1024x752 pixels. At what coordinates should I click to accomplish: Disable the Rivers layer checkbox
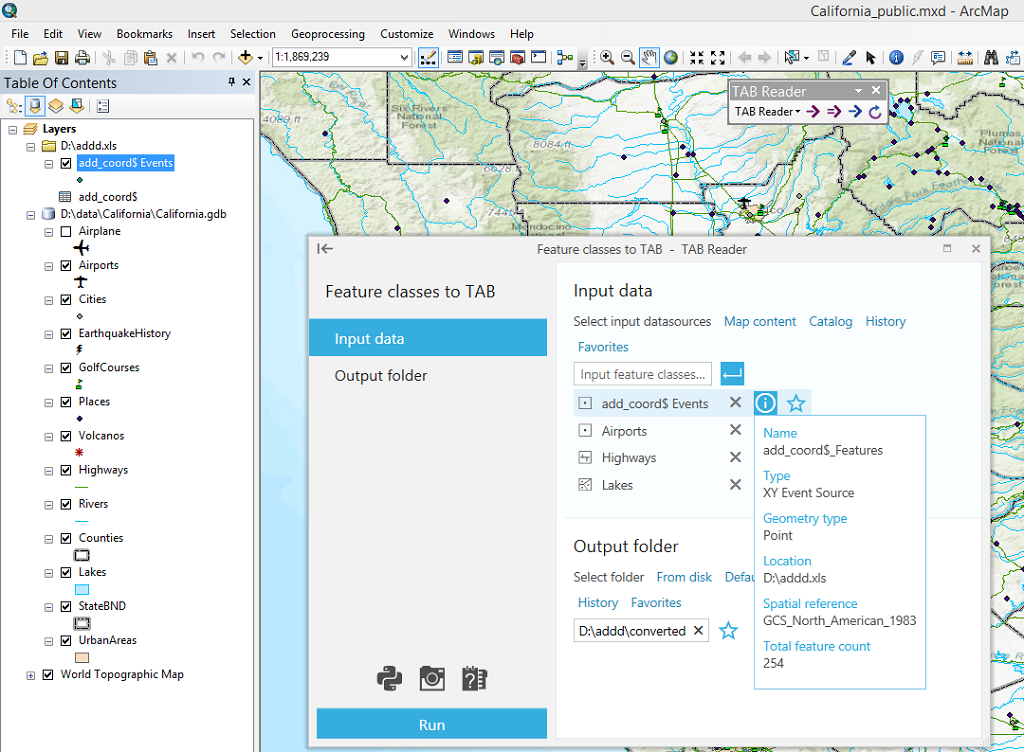(x=66, y=504)
